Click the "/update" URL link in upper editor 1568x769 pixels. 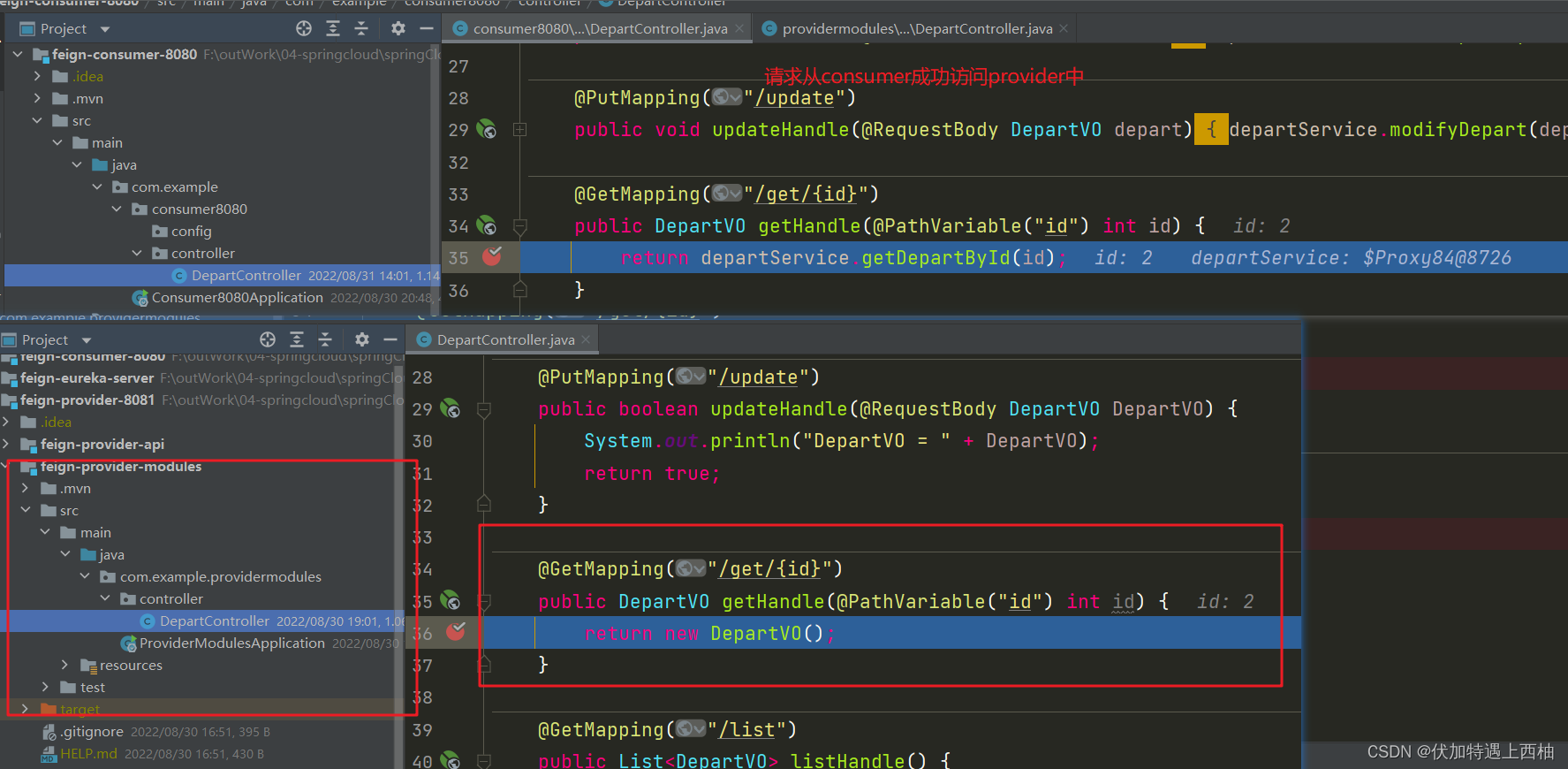click(794, 97)
